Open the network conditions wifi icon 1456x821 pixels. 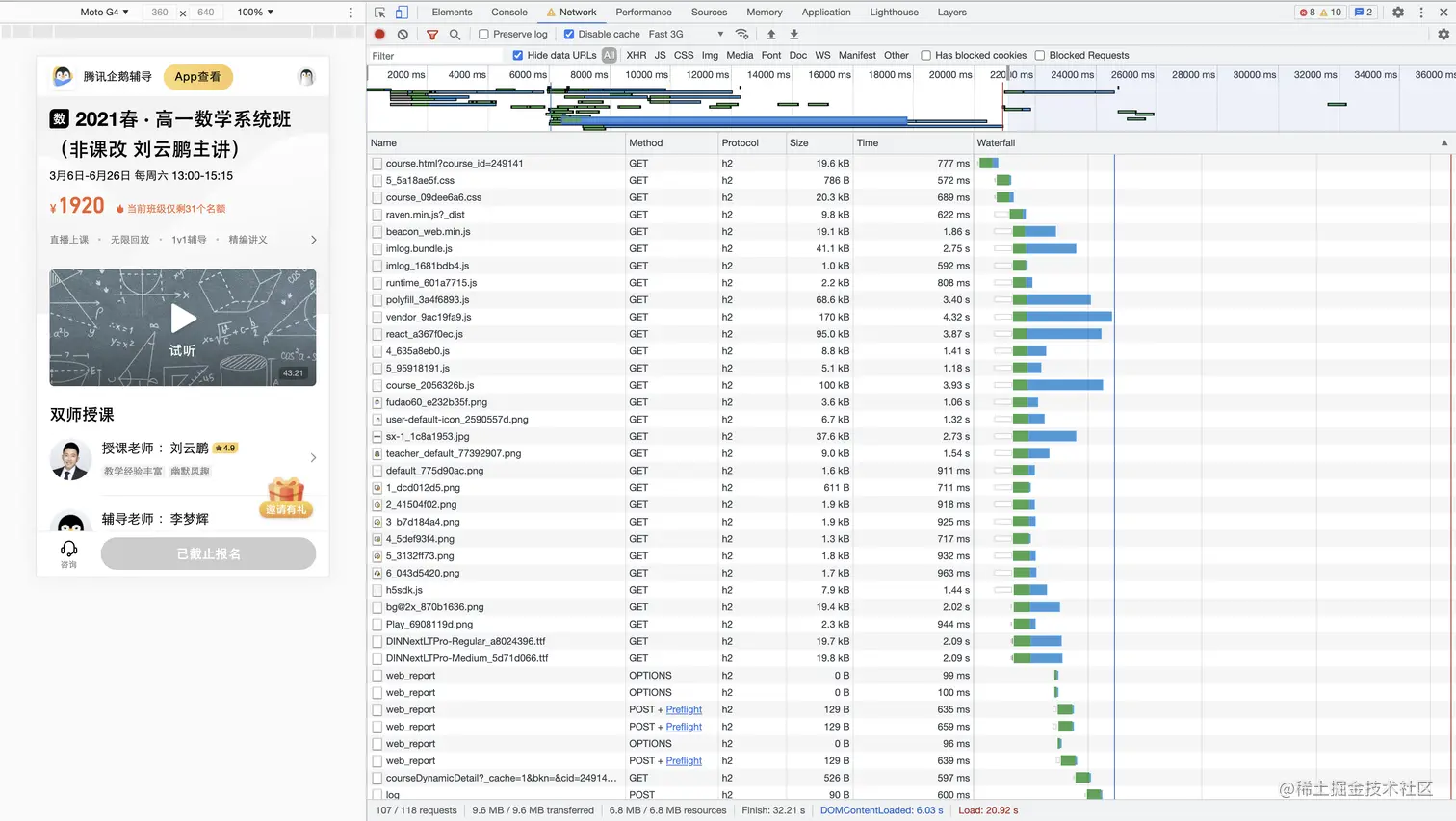click(x=741, y=34)
